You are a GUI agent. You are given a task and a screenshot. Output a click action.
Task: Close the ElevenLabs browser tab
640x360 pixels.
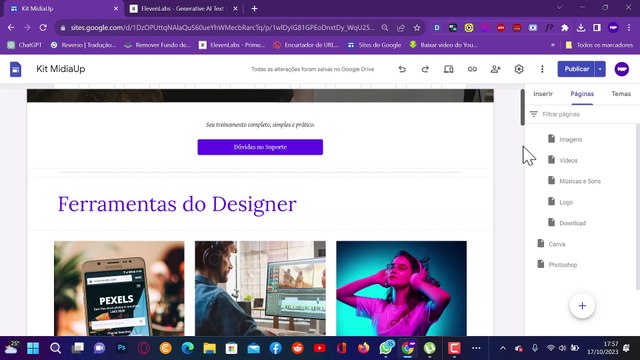(235, 9)
